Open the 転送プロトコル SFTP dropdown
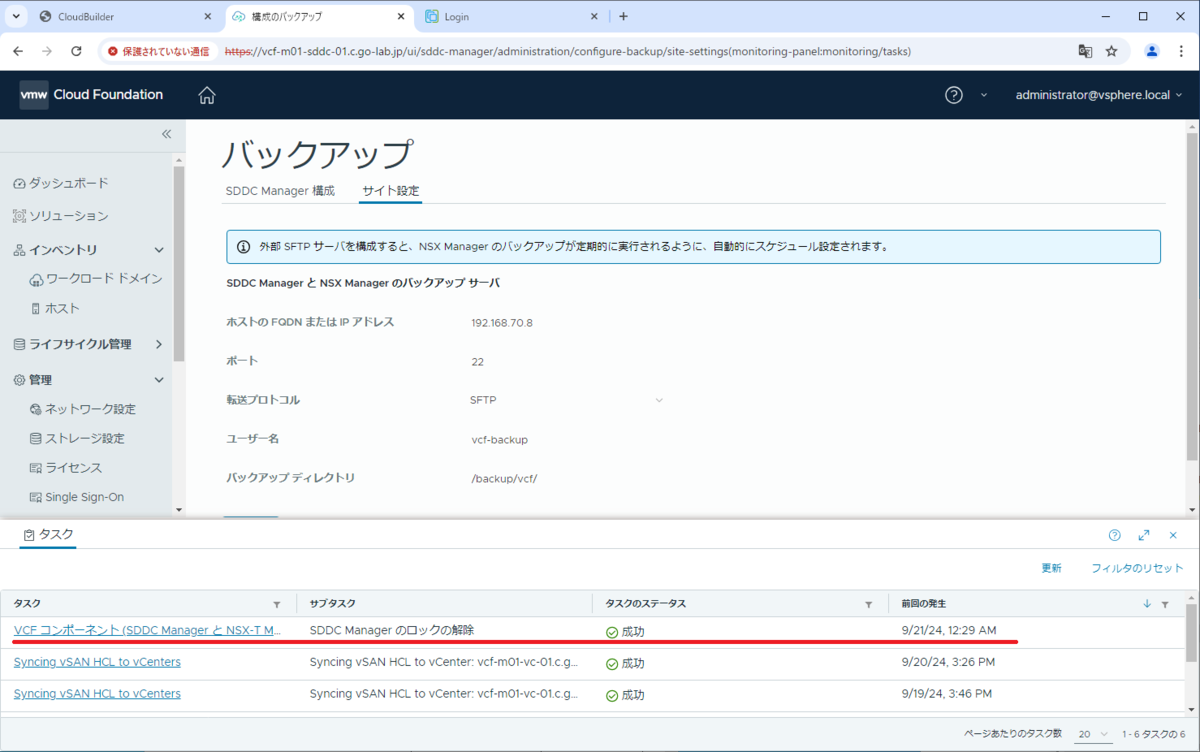Viewport: 1200px width, 752px height. [x=566, y=400]
